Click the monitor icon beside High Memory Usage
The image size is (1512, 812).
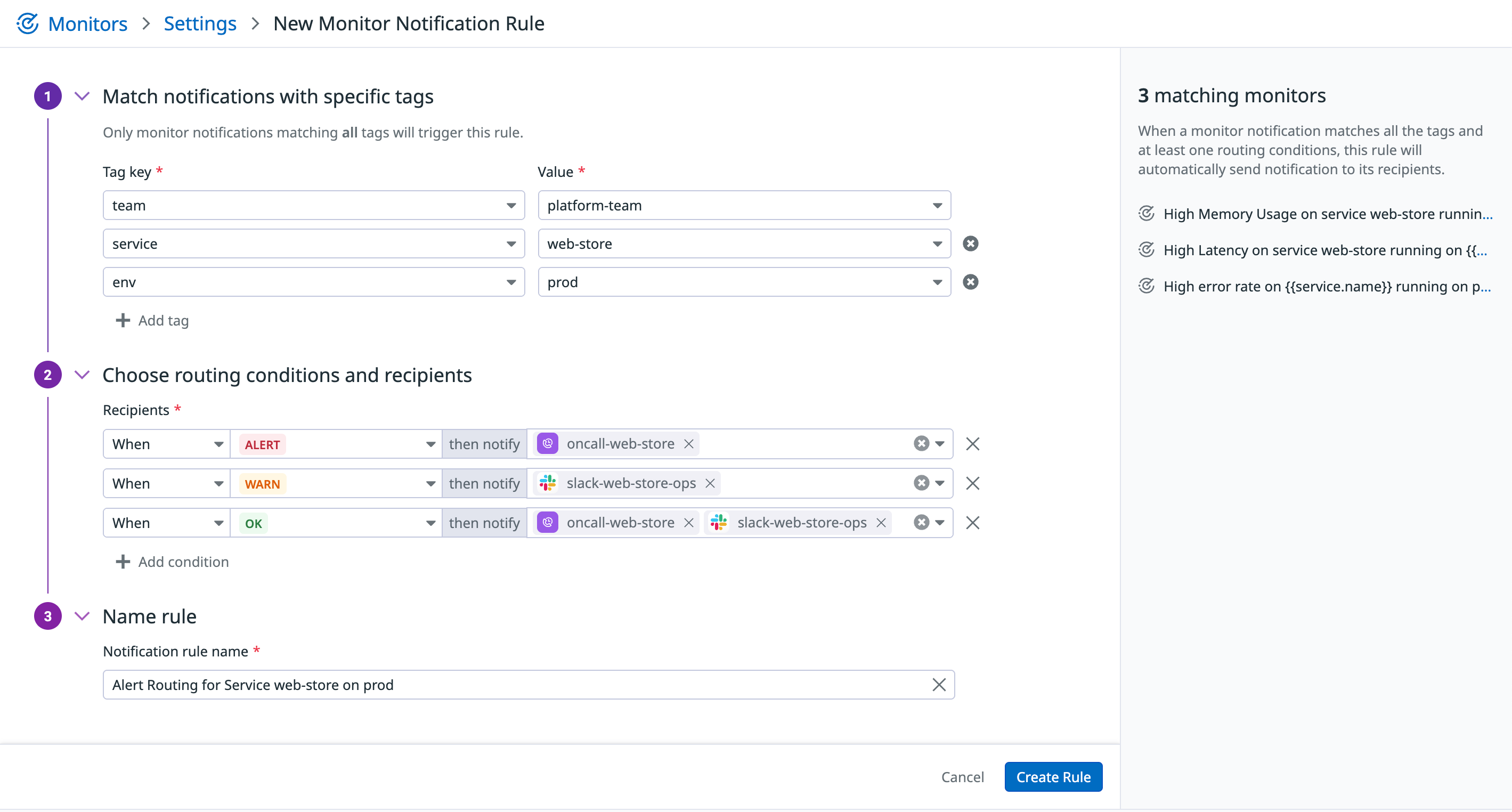coord(1146,213)
